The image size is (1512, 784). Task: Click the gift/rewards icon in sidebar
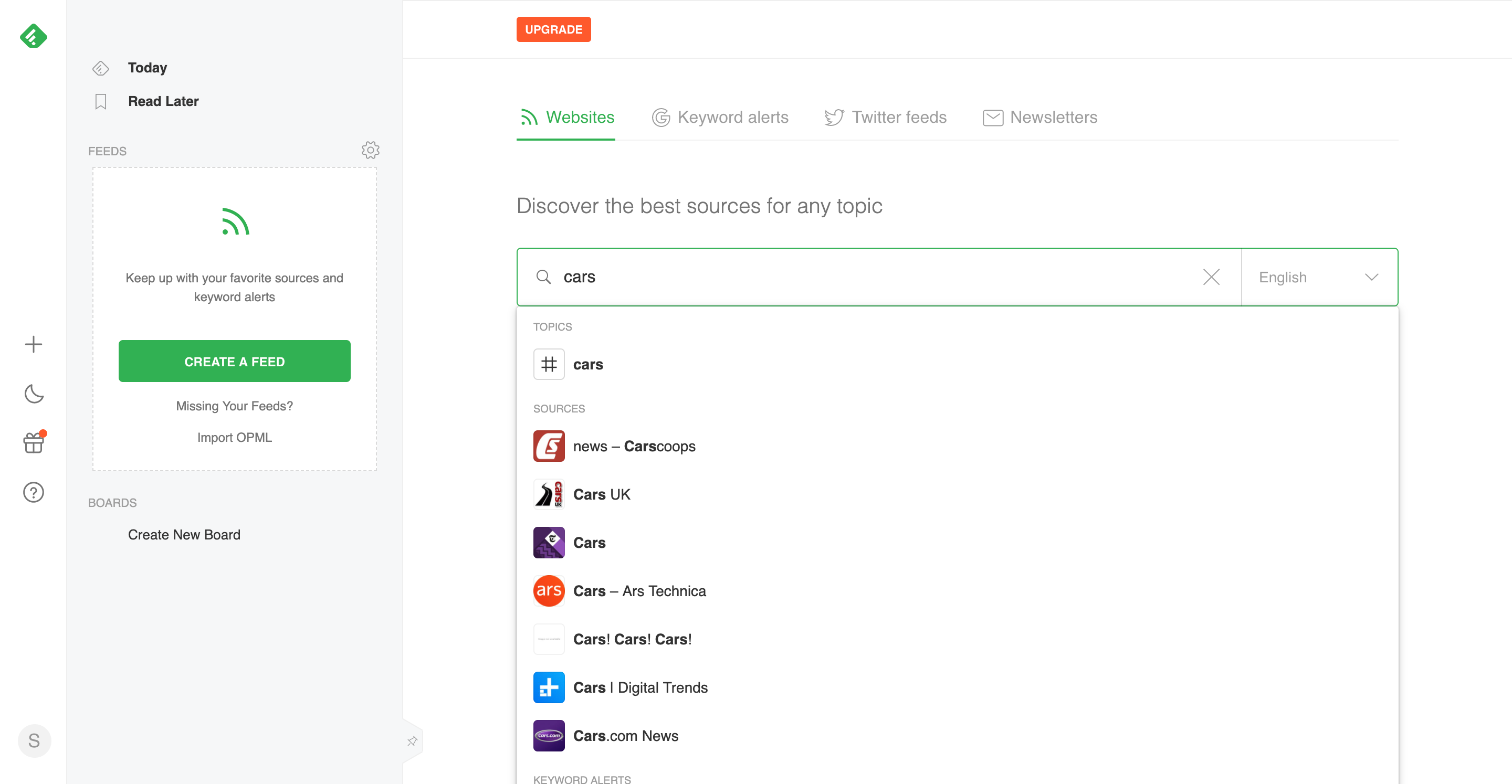click(34, 442)
